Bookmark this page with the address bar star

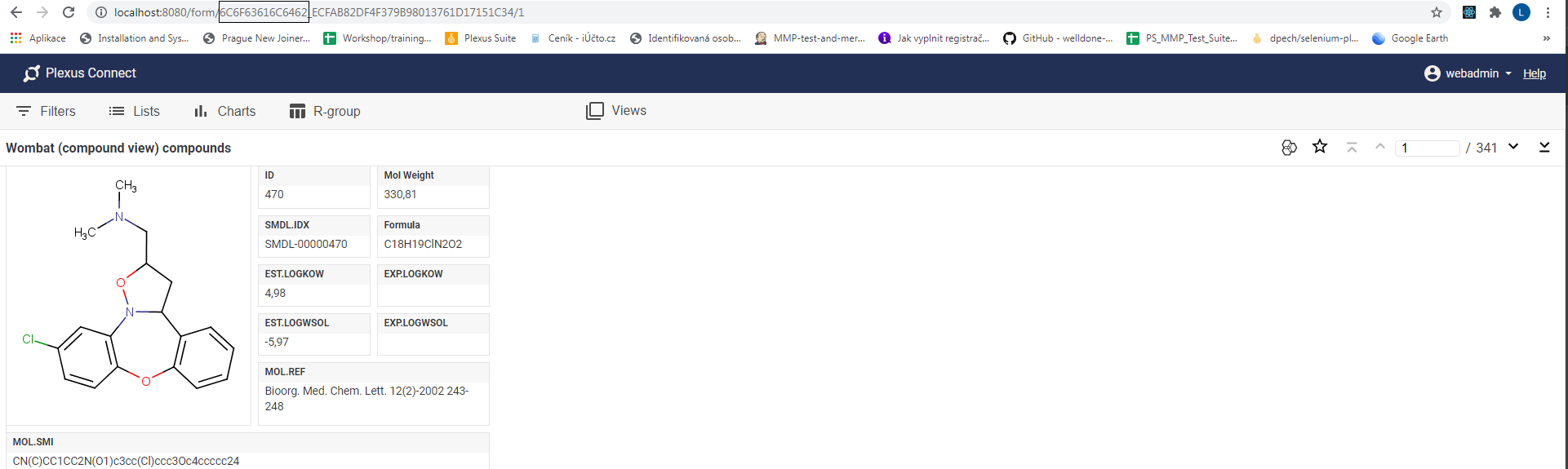click(x=1437, y=12)
